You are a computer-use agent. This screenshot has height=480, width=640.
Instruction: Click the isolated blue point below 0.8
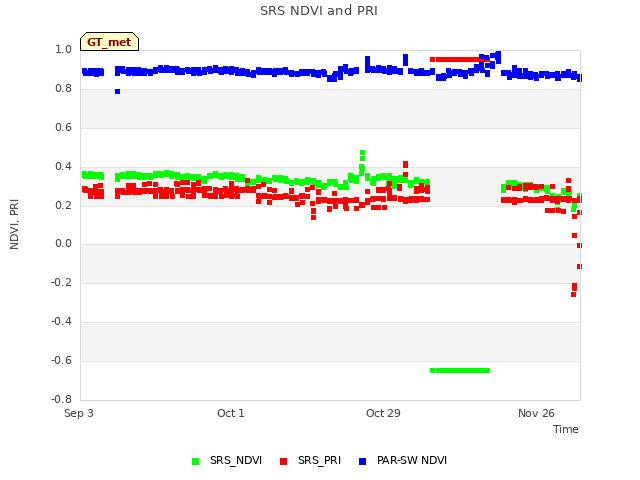118,92
